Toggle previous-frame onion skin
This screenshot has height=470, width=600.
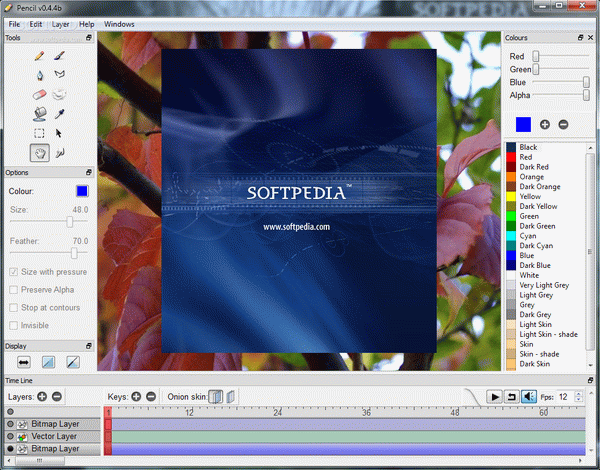tap(215, 397)
